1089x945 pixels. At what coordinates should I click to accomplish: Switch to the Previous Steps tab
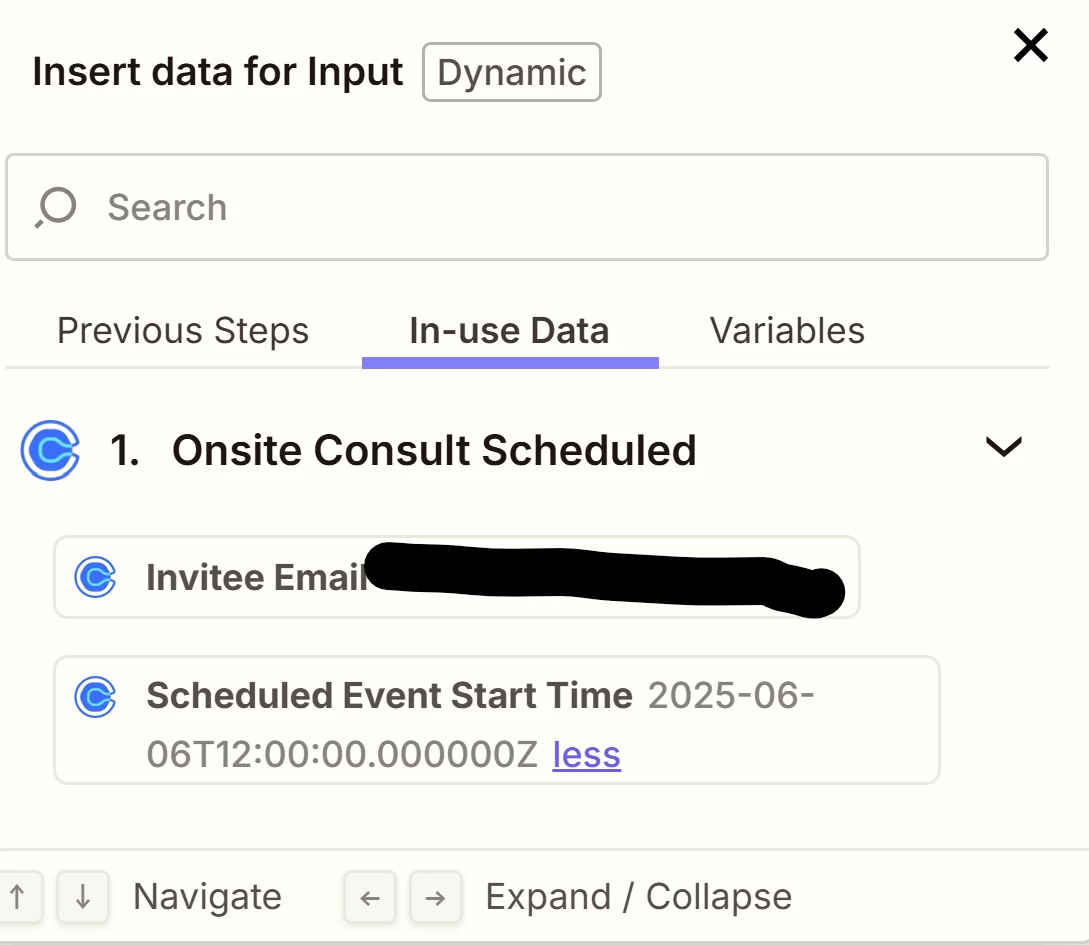[183, 331]
